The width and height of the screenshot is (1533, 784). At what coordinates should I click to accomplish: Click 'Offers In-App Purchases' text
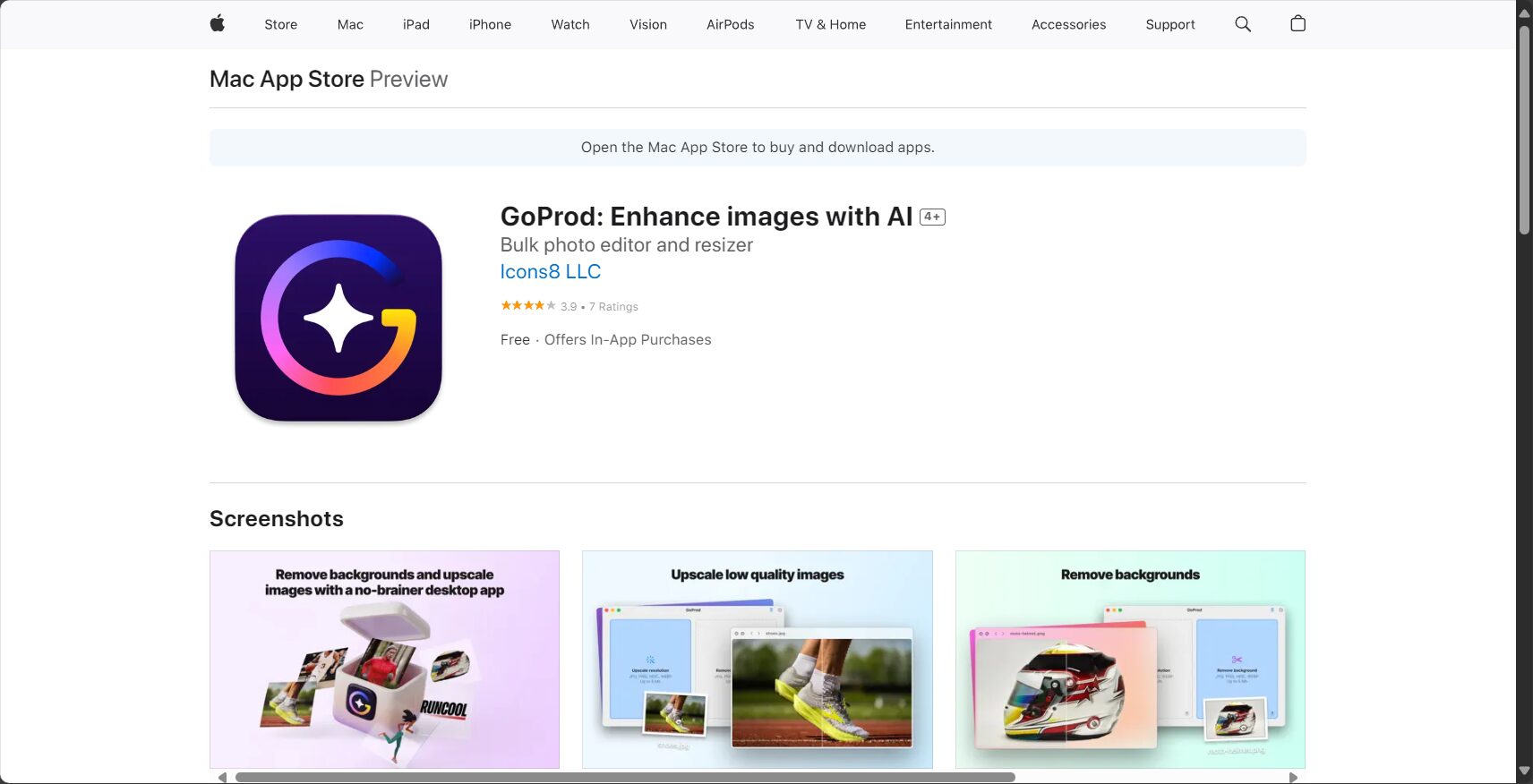click(x=628, y=340)
